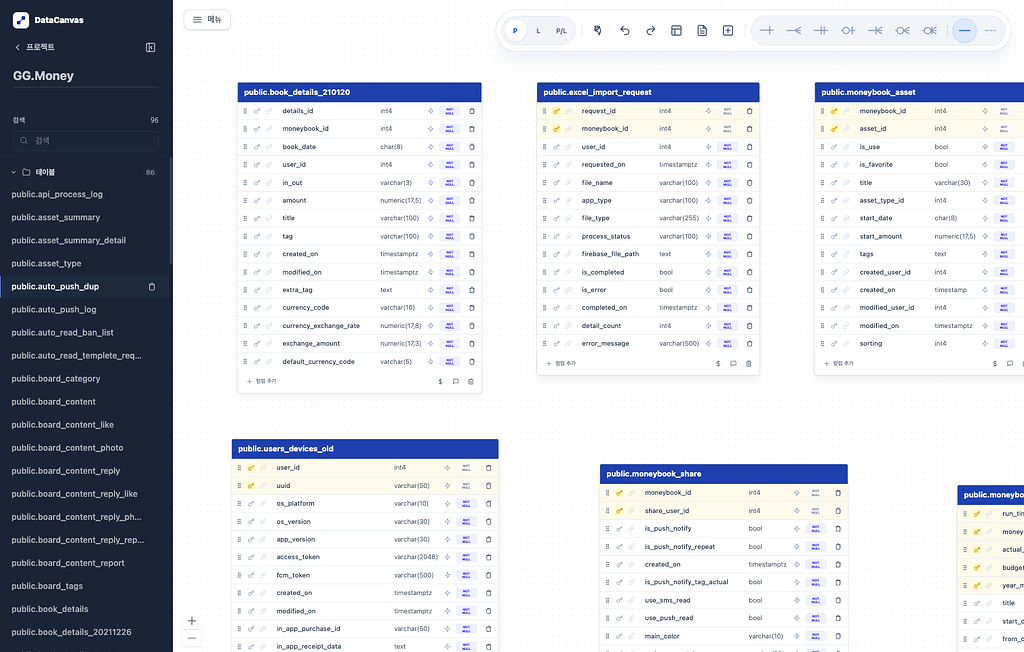The image size is (1024, 652).
Task: Delete the file_name column in excel_import_request
Action: coord(749,183)
